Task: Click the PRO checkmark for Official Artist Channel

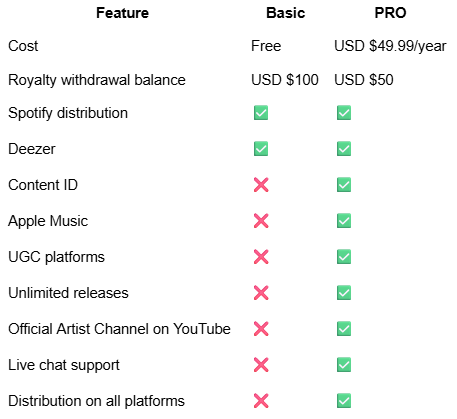Action: coord(344,329)
